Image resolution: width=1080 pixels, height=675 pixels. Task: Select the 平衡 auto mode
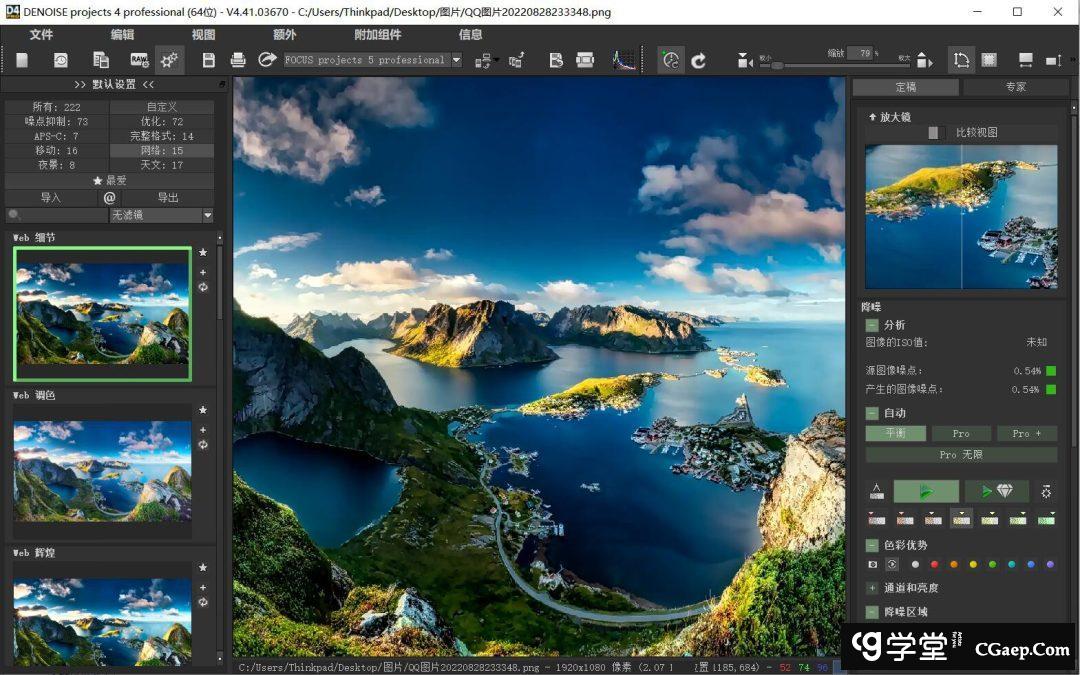point(895,433)
